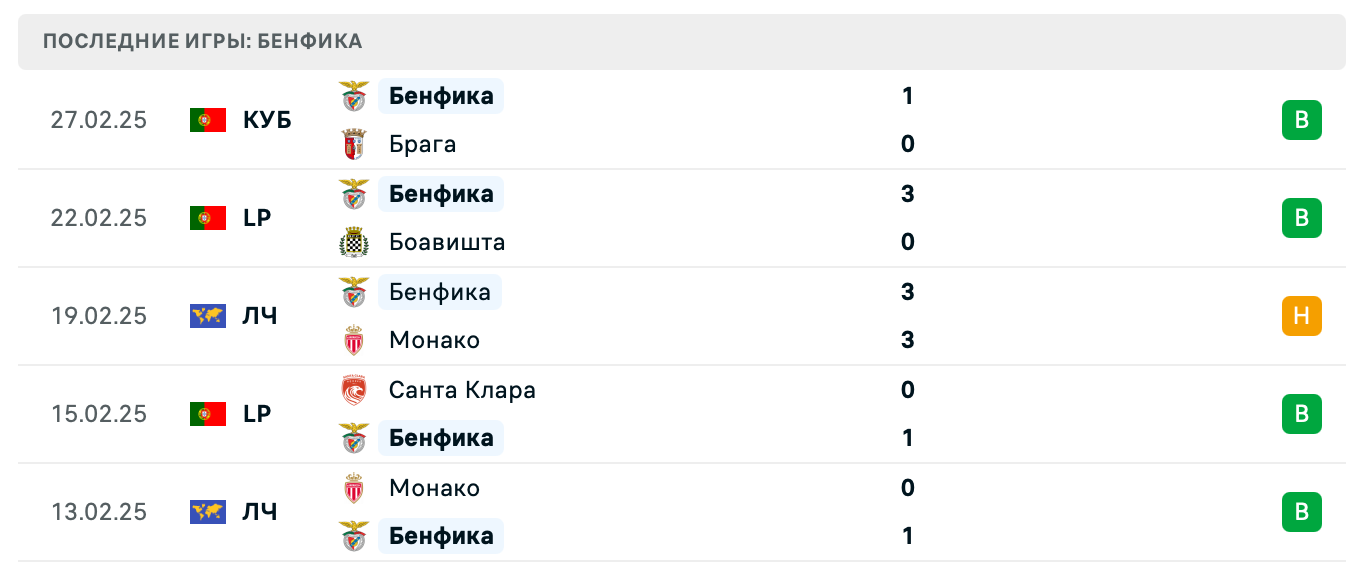Image resolution: width=1364 pixels, height=576 pixels.
Task: Click the Boavista club crest icon
Action: 354,242
